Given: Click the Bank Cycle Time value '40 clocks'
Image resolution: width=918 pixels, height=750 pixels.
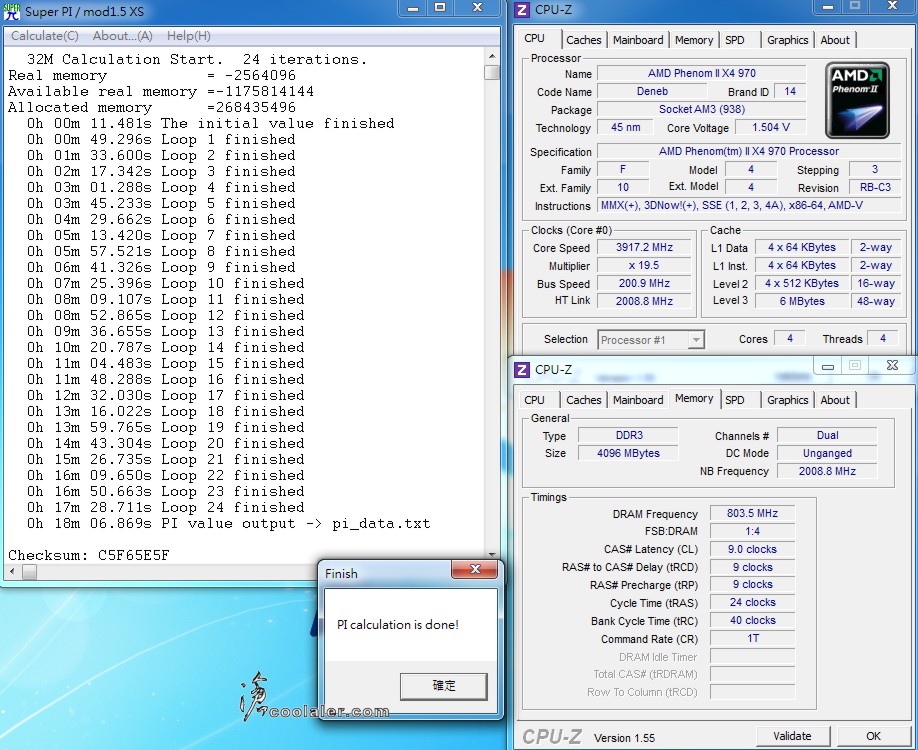Looking at the screenshot, I should pyautogui.click(x=752, y=621).
